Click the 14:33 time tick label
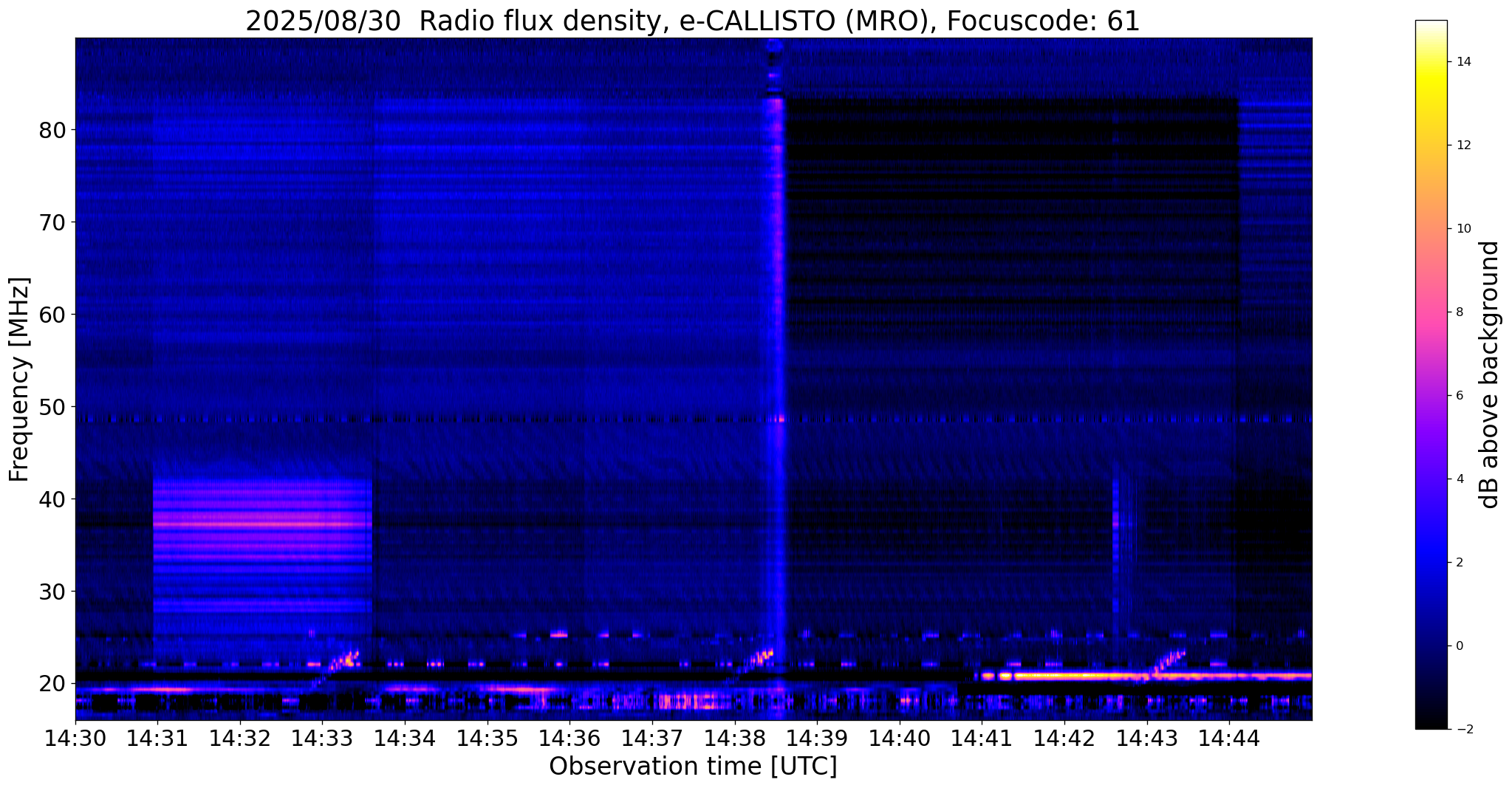This screenshot has width=1512, height=788. (x=322, y=738)
